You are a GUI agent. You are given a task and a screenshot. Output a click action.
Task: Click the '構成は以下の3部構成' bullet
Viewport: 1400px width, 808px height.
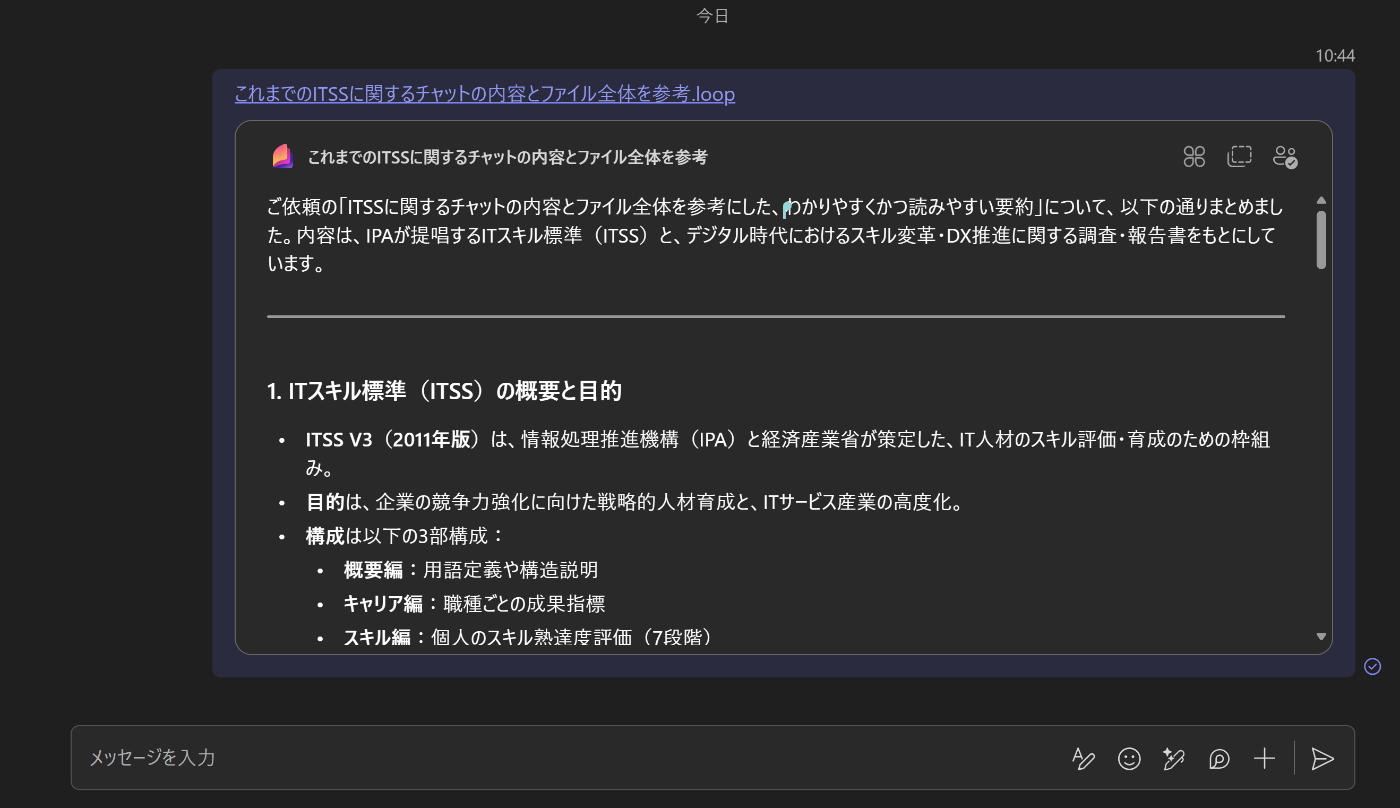pyautogui.click(x=406, y=536)
